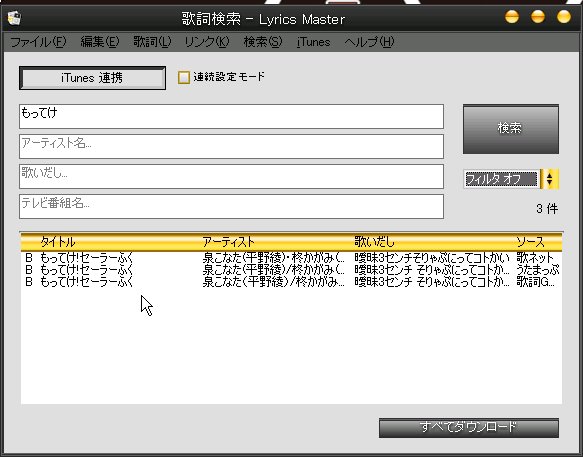Open the ファイル(F) menu
Image resolution: width=583 pixels, height=457 pixels.
(38, 42)
